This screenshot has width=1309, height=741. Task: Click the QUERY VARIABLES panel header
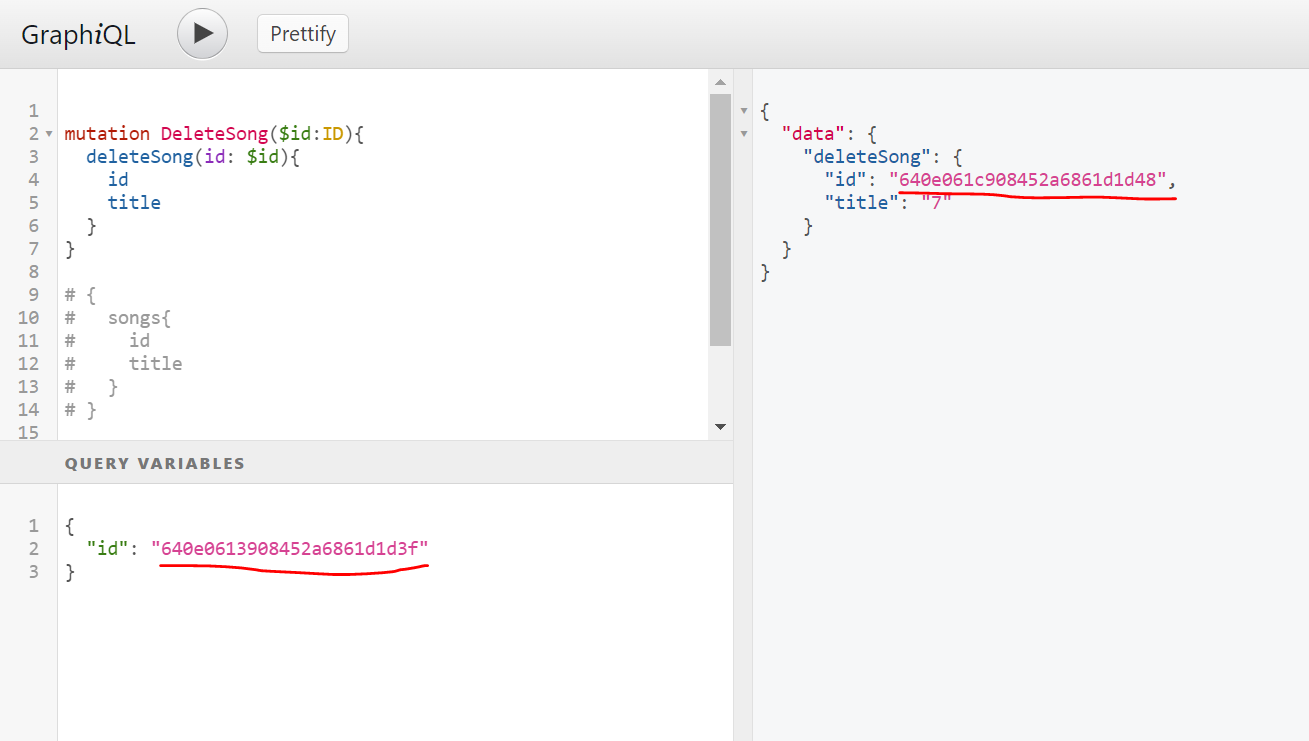pyautogui.click(x=366, y=463)
